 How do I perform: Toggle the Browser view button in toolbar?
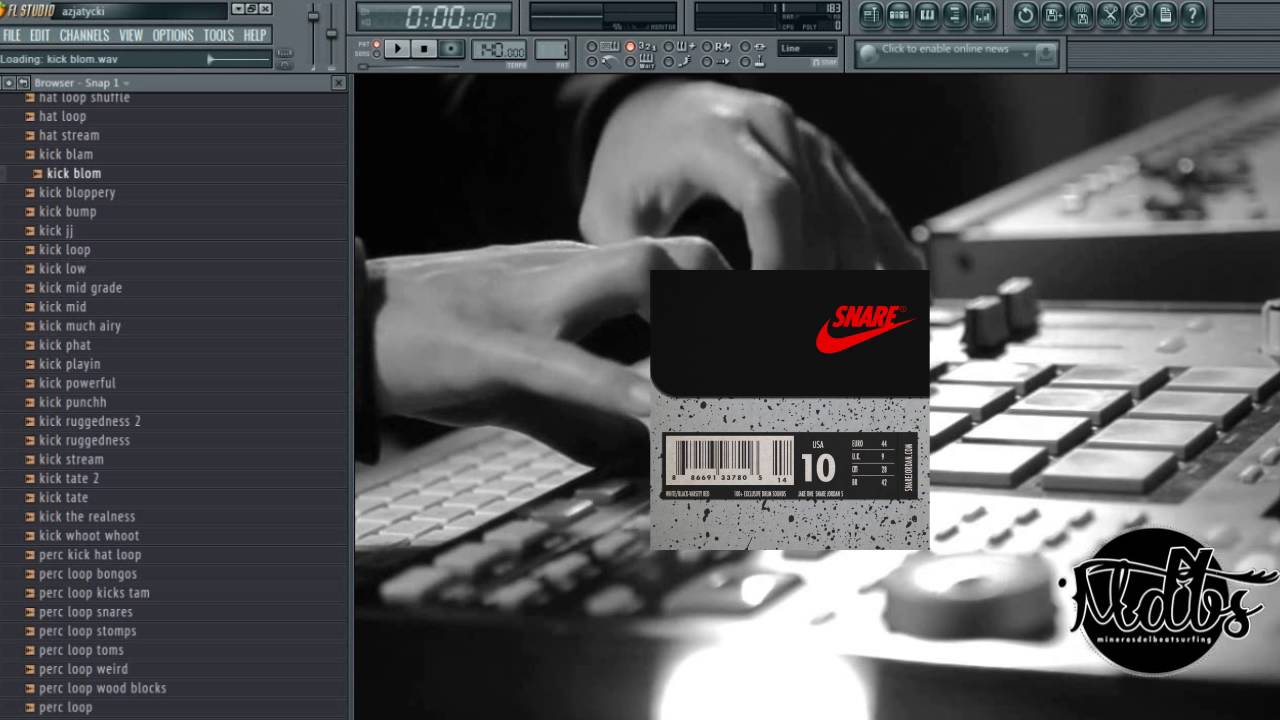955,15
